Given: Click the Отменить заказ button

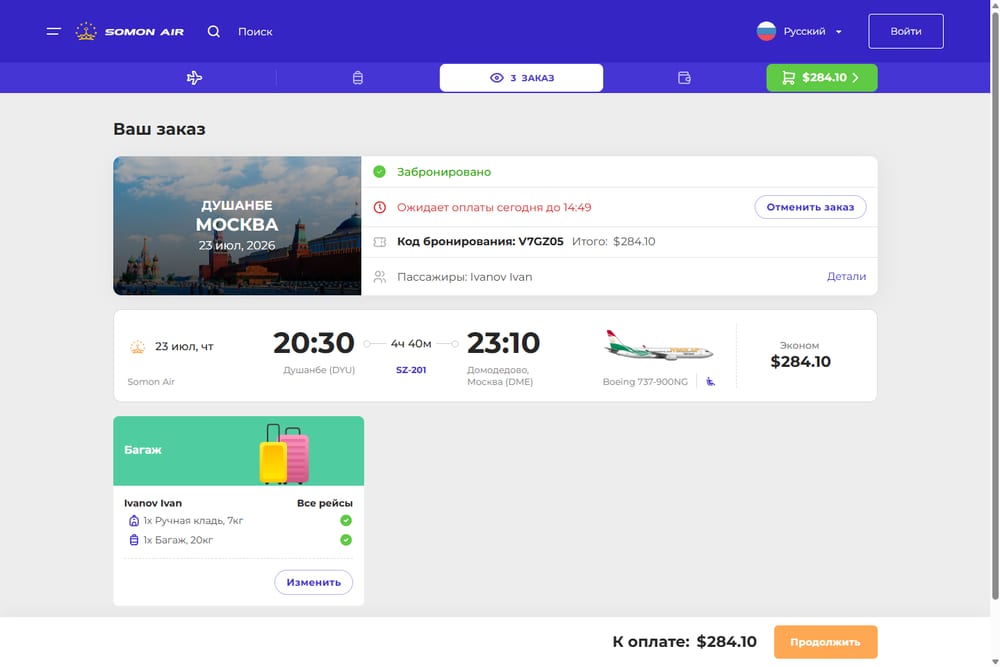Looking at the screenshot, I should coord(810,207).
